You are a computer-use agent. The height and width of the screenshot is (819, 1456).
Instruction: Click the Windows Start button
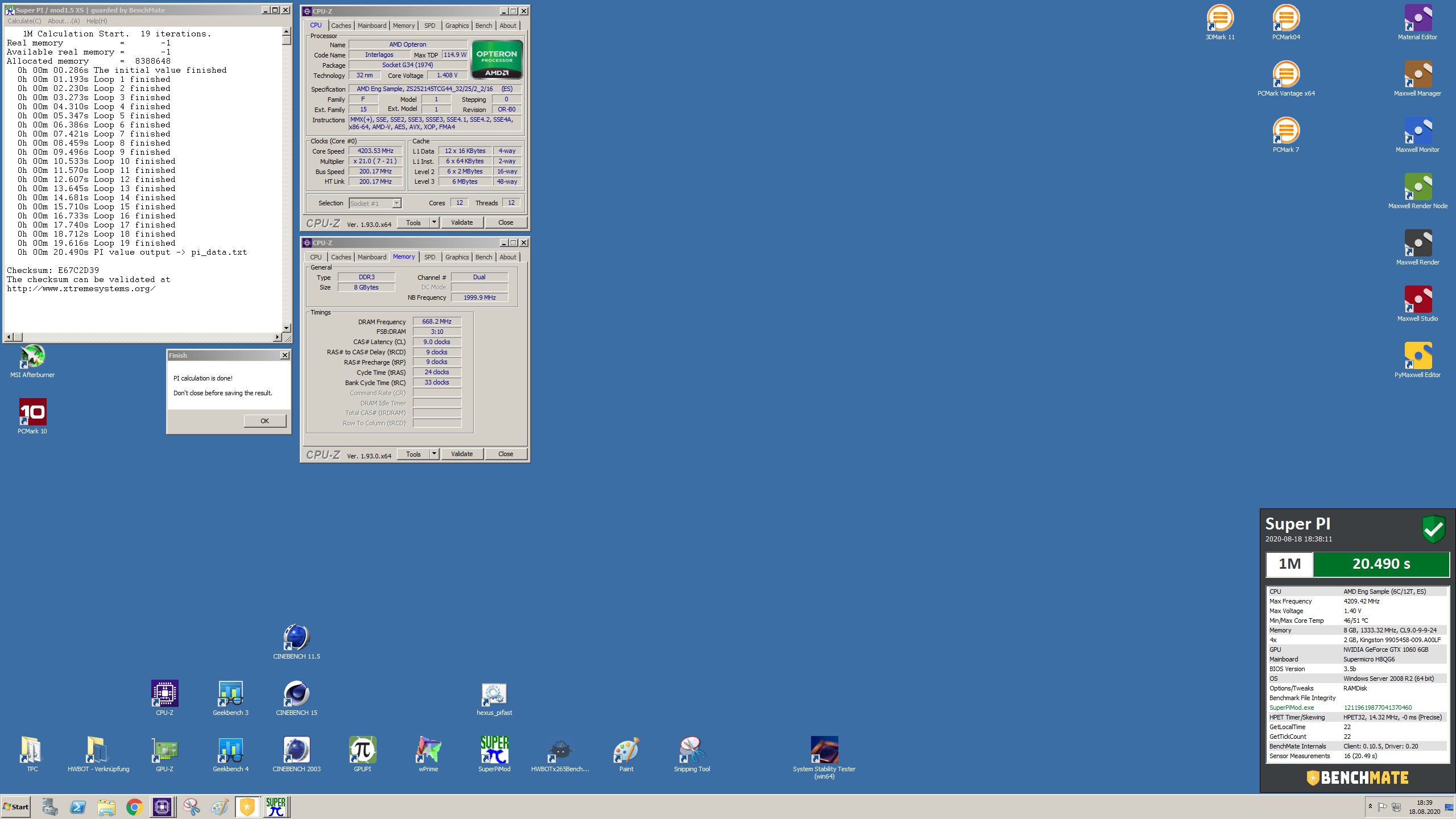tap(16, 806)
